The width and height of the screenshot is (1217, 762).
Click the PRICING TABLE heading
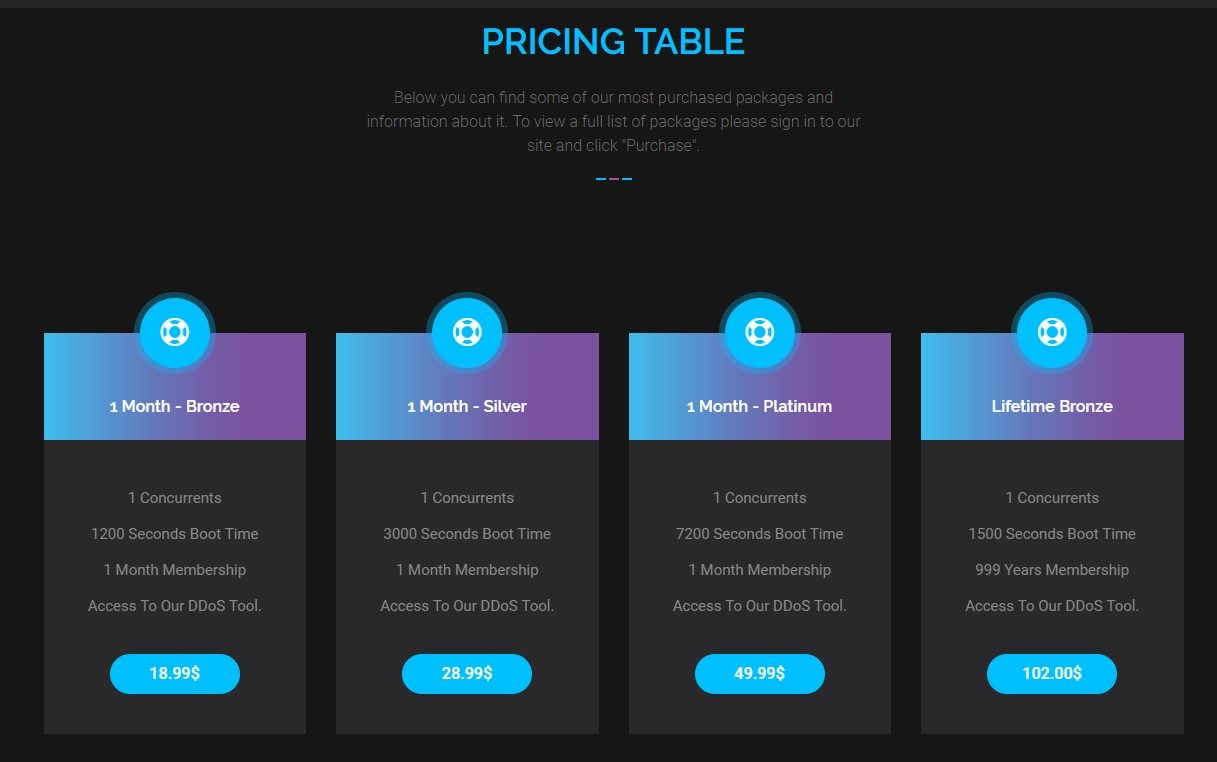point(613,42)
